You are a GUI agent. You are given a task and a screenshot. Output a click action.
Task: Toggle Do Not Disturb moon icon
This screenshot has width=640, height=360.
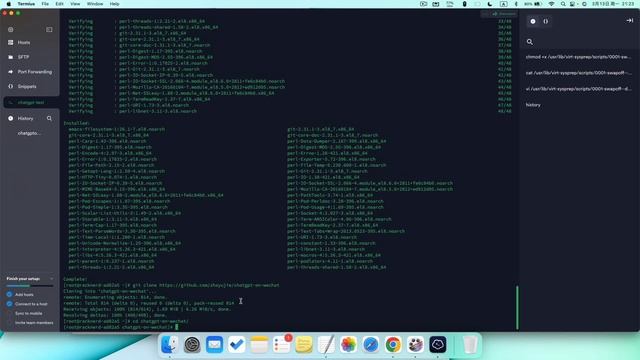pos(490,4)
